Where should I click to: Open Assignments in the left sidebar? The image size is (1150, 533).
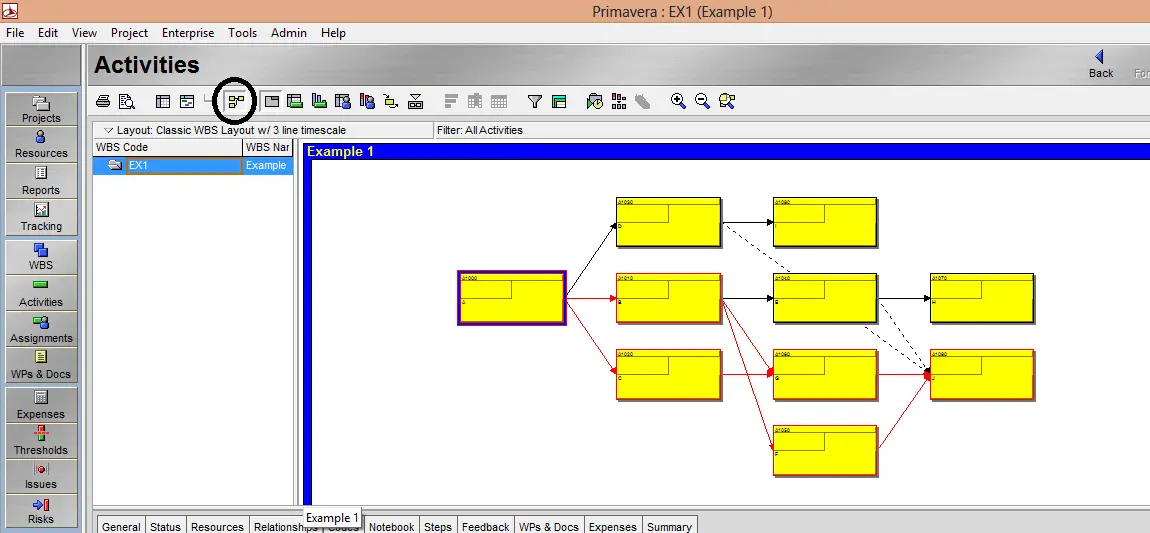(41, 329)
